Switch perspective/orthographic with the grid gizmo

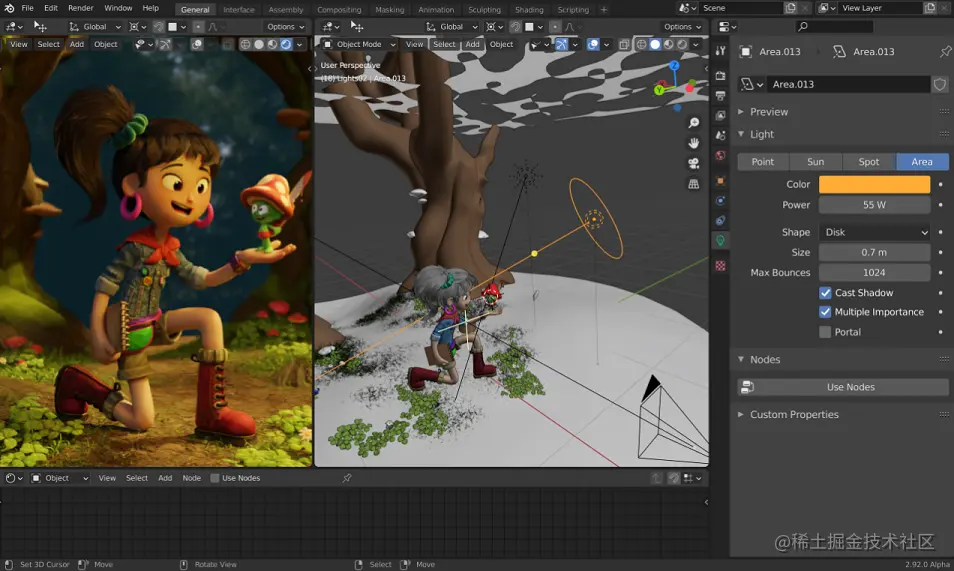(x=694, y=183)
